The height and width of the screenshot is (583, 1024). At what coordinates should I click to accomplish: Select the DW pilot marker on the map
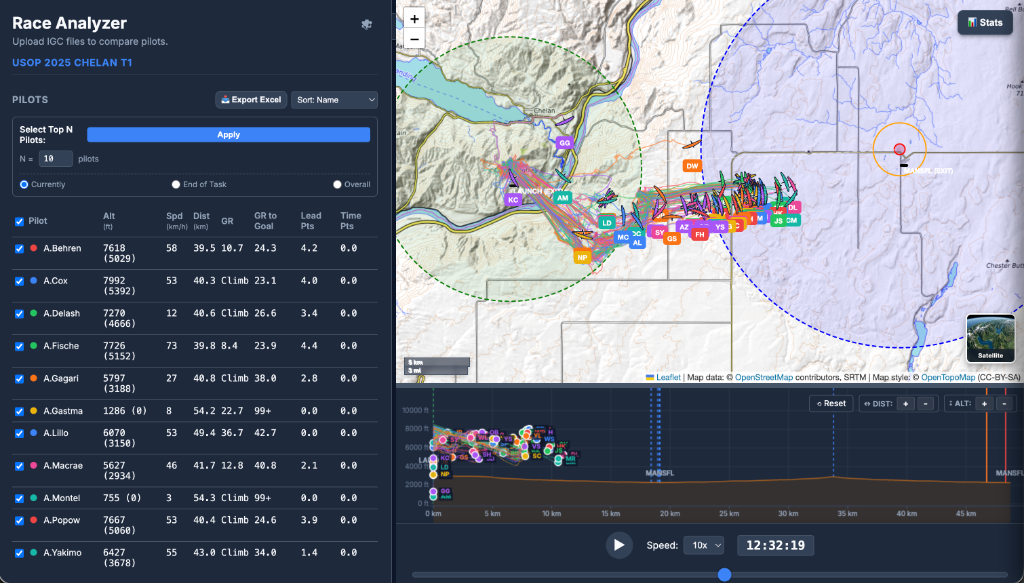[692, 166]
